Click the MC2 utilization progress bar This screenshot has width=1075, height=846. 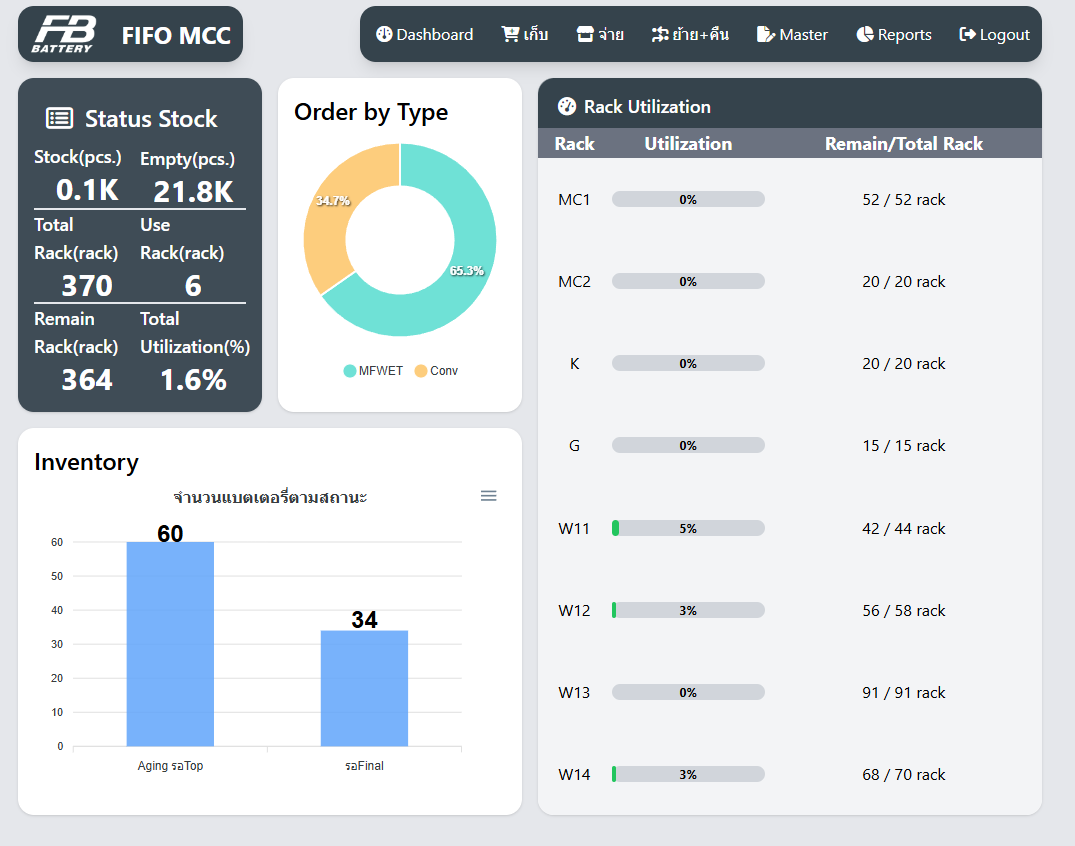click(688, 281)
